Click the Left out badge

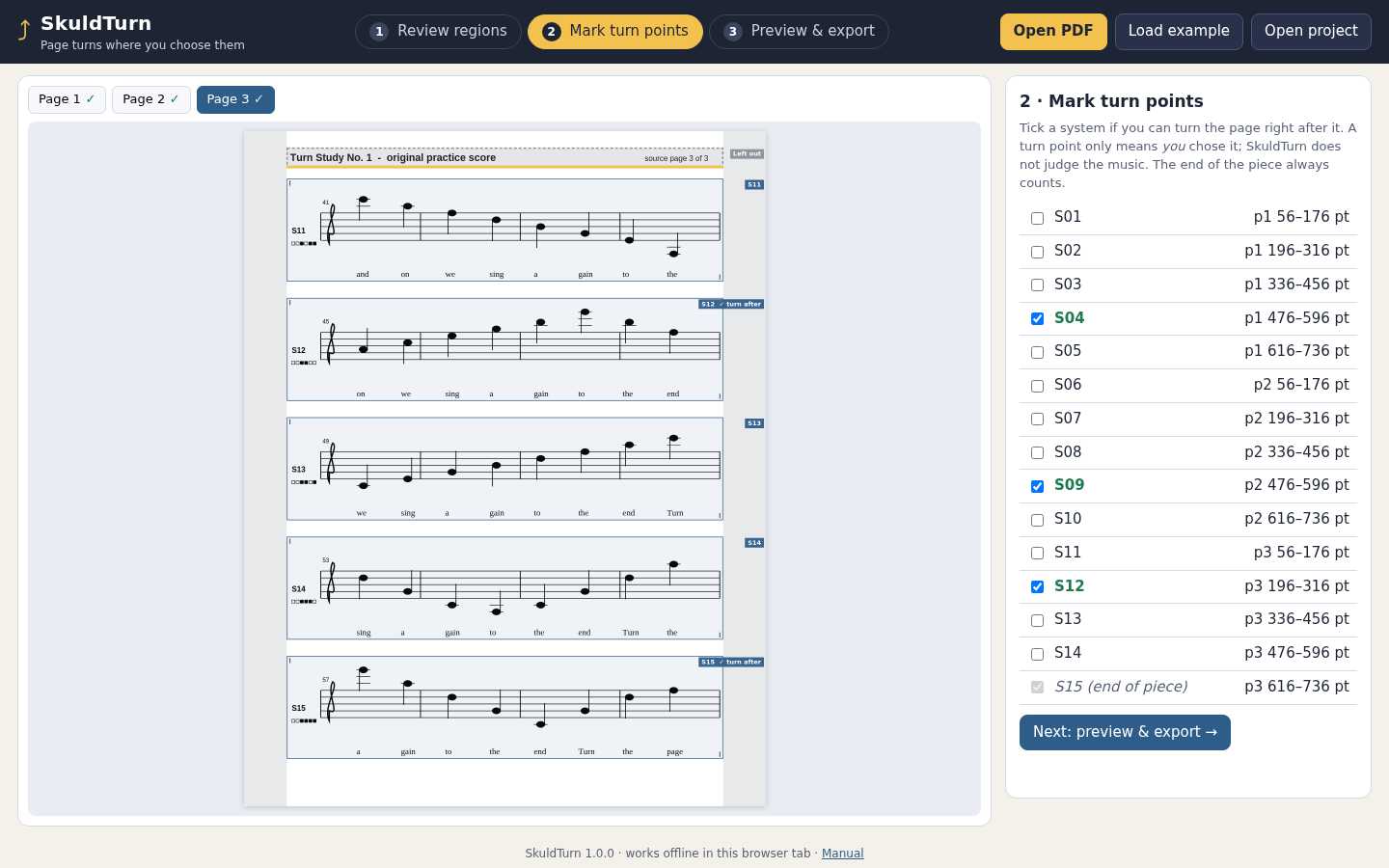pos(747,153)
